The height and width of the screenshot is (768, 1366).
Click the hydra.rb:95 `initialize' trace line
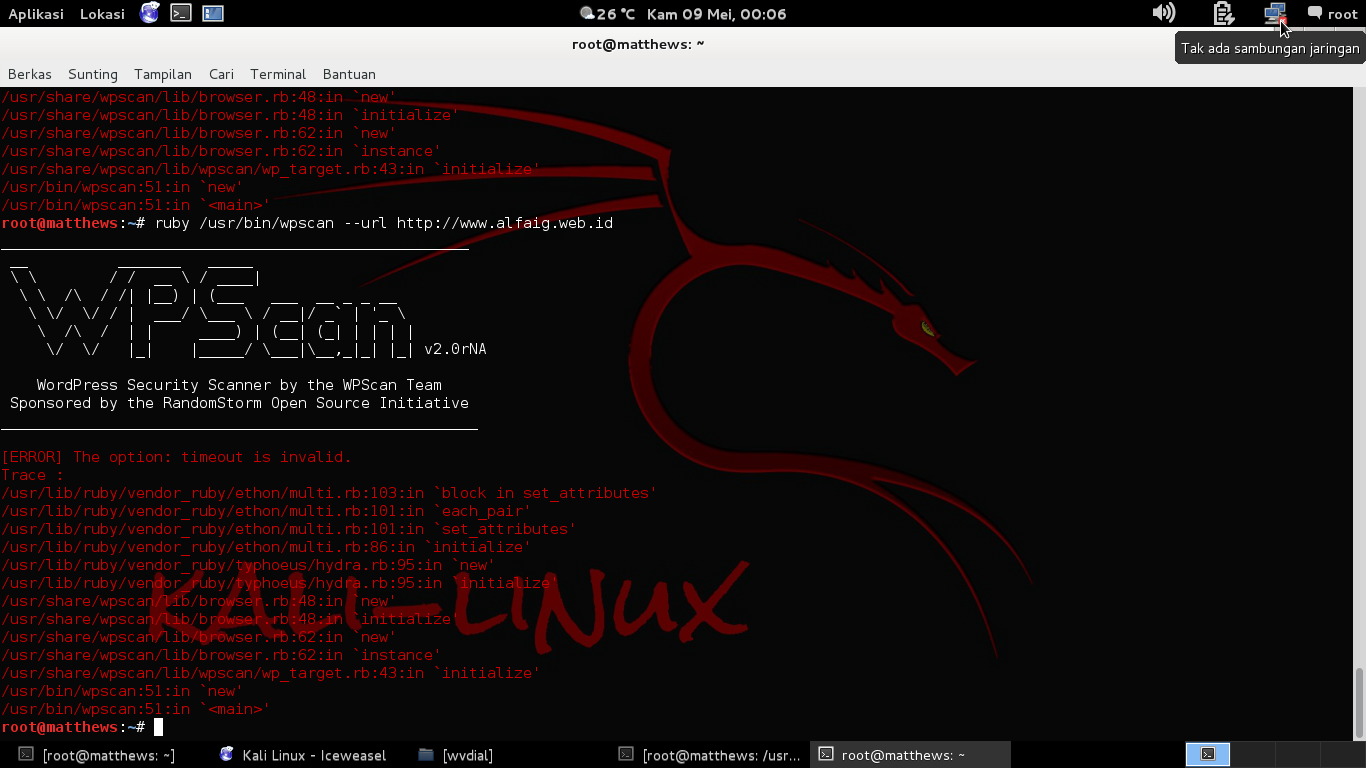pos(280,583)
